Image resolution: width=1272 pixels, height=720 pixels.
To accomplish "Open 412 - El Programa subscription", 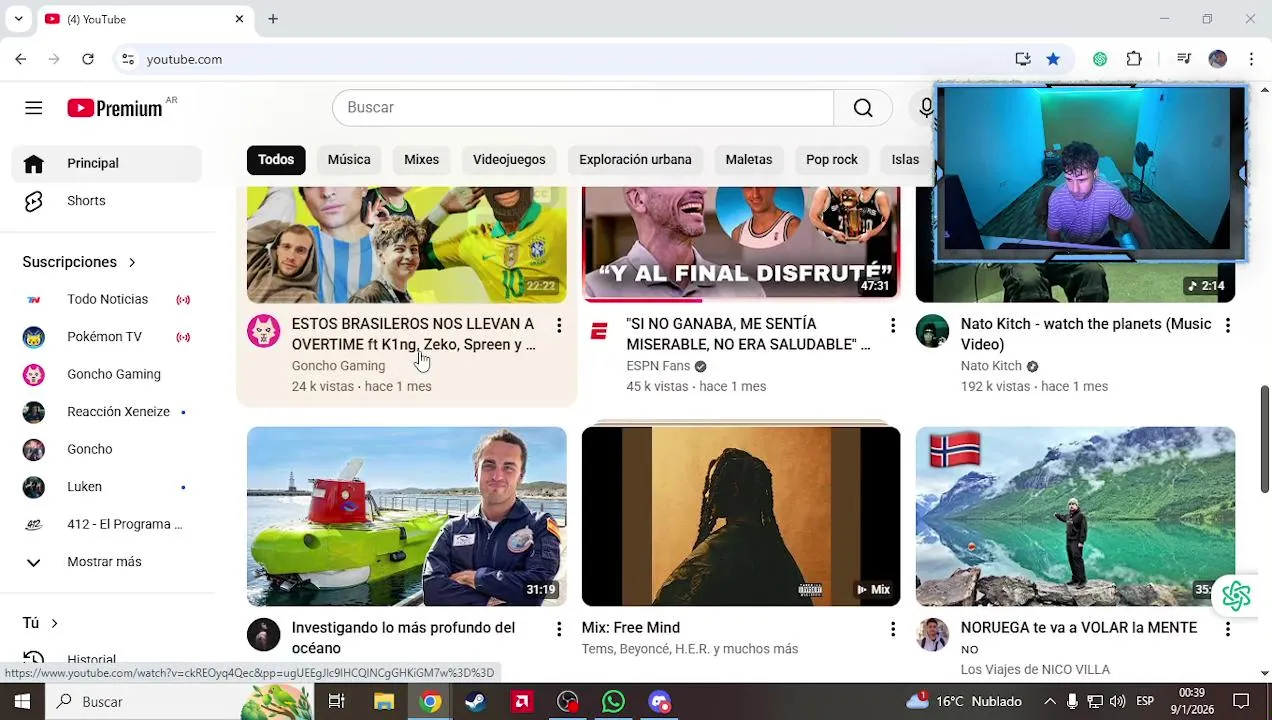I will pos(107,524).
